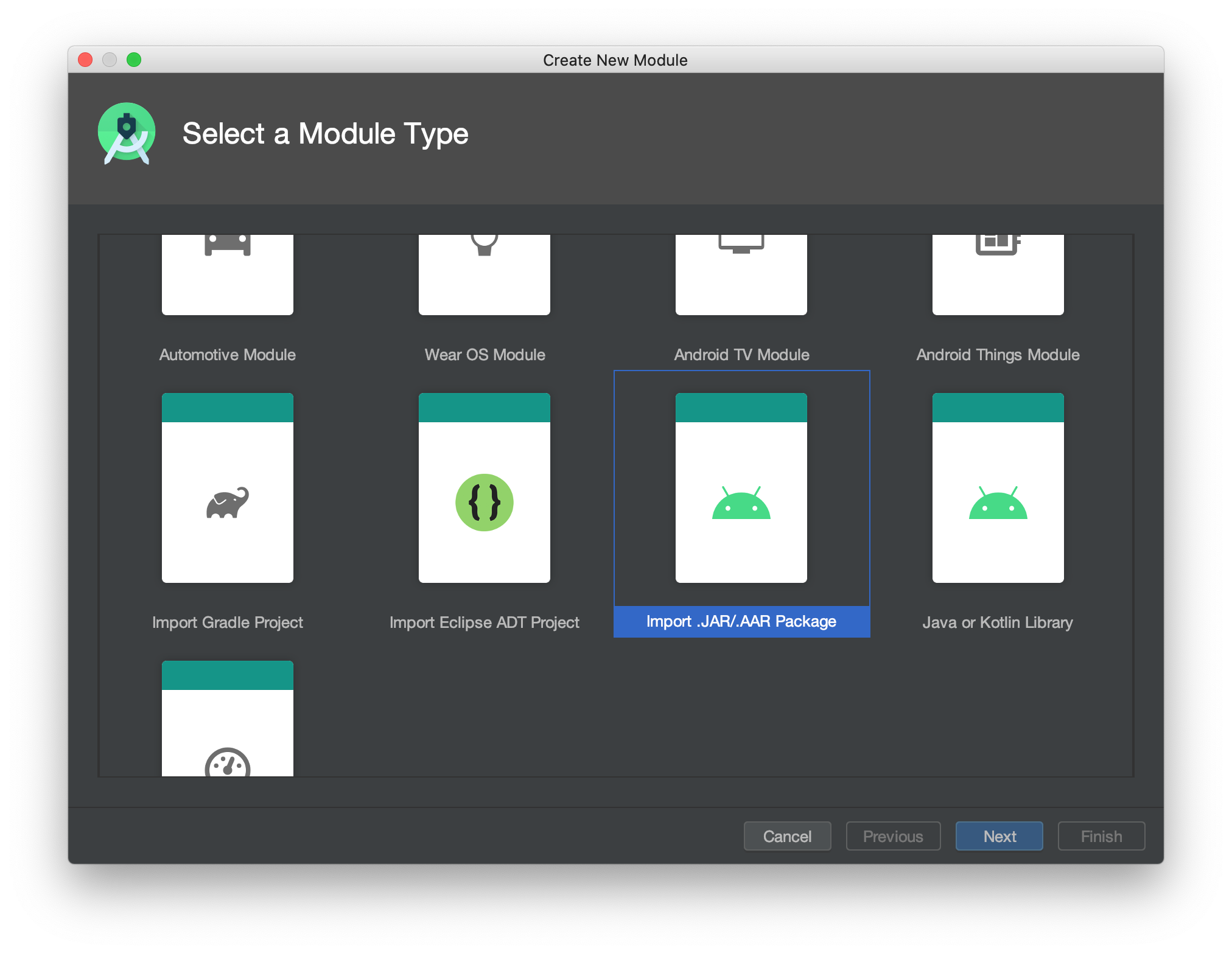Click the Android robot icon for Java or Kotlin Library
Image resolution: width=1232 pixels, height=954 pixels.
pyautogui.click(x=998, y=503)
